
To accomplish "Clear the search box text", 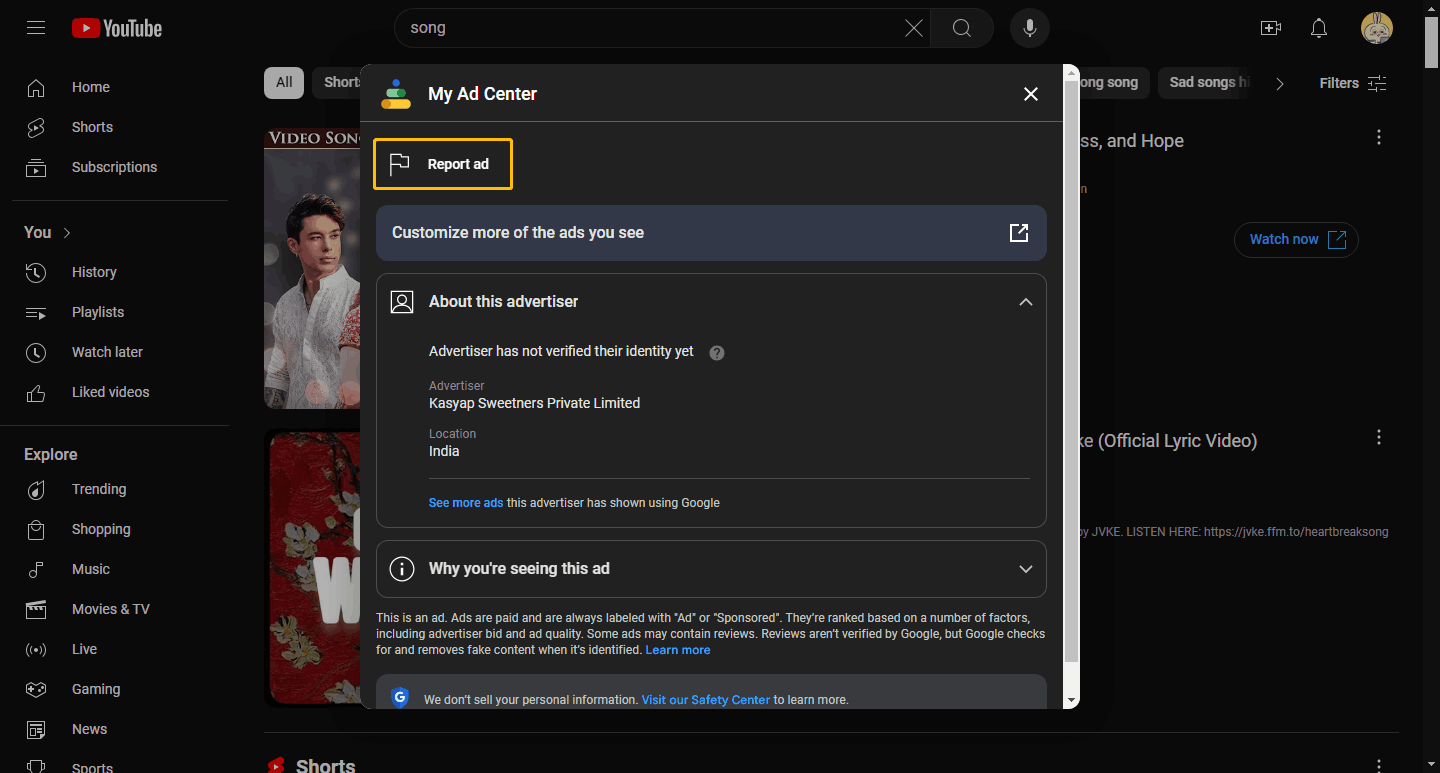I will coord(913,28).
